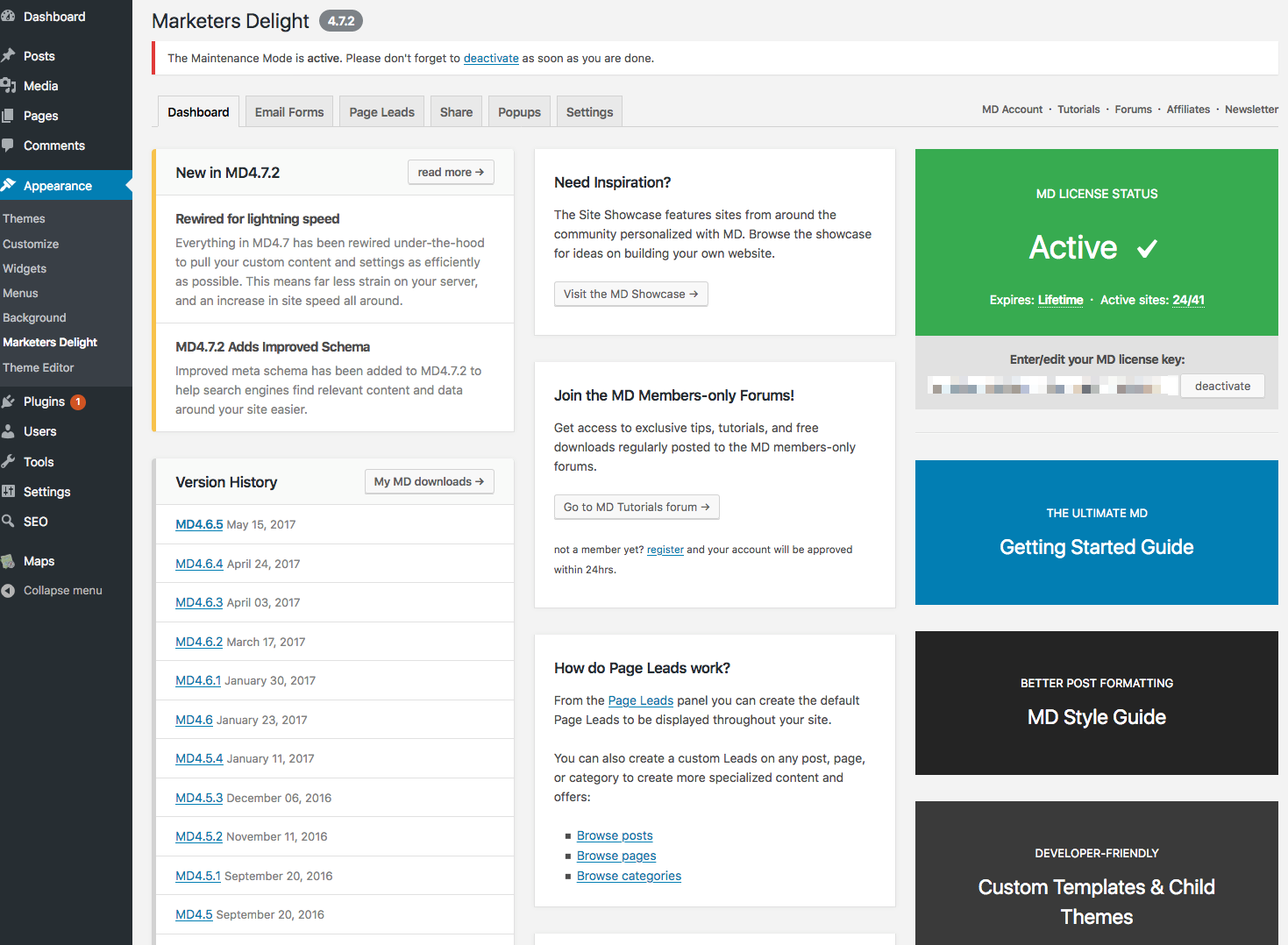Open the MD4.6 January 23 version link
Viewport: 1288px width, 945px height.
[194, 720]
